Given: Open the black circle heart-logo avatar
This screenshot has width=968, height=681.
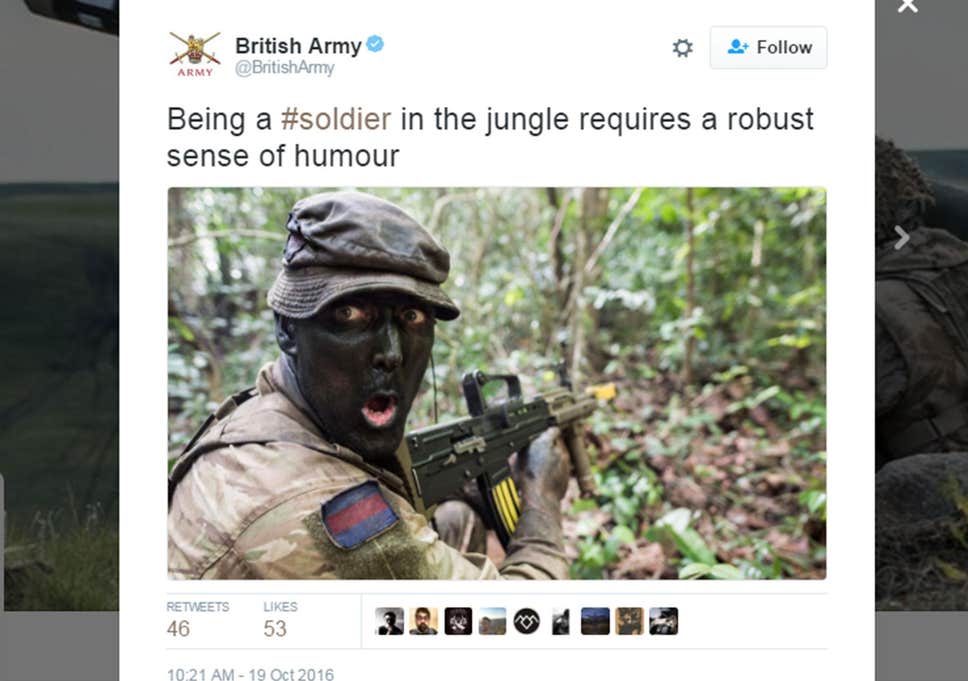Looking at the screenshot, I should [527, 621].
